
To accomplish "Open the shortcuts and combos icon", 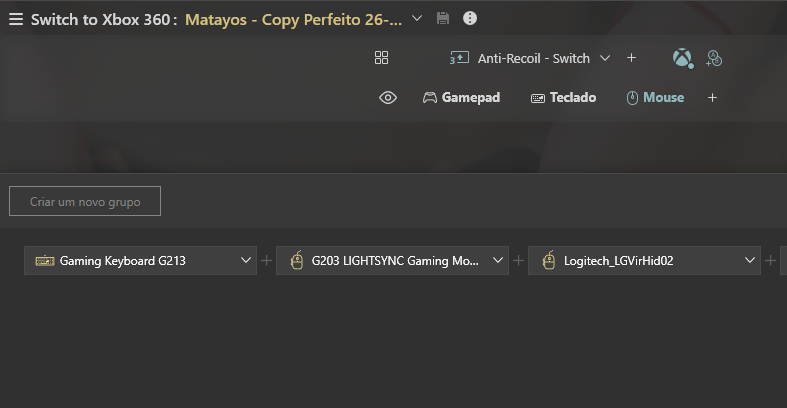I will point(714,58).
